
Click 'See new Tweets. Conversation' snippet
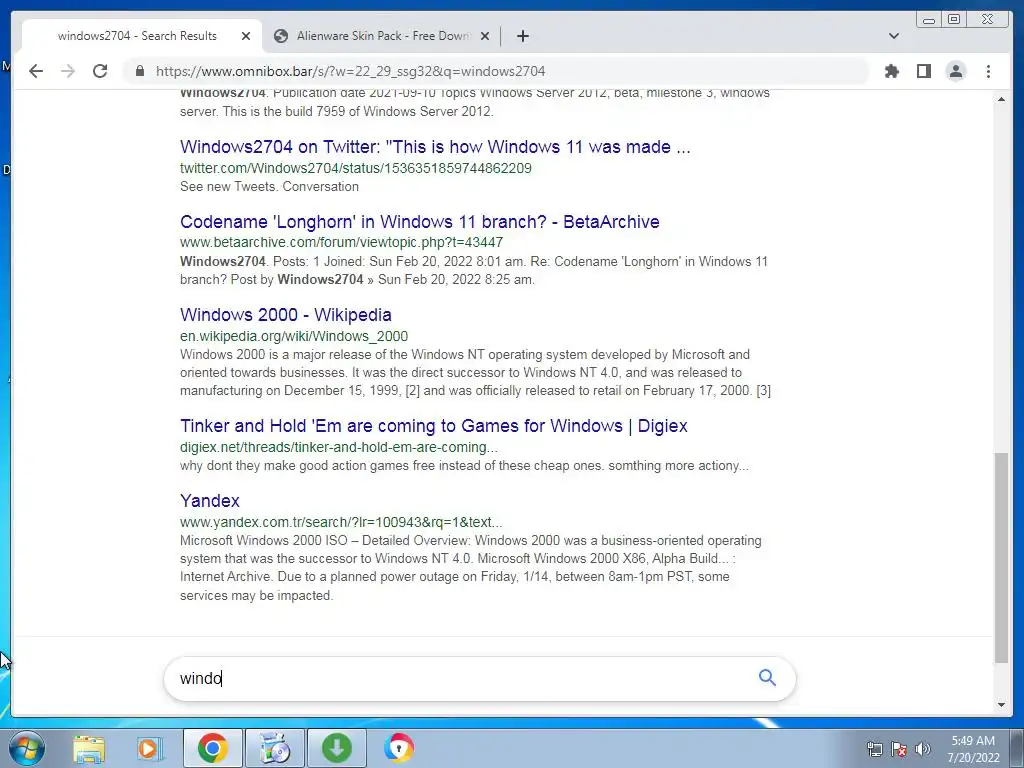pyautogui.click(x=269, y=187)
